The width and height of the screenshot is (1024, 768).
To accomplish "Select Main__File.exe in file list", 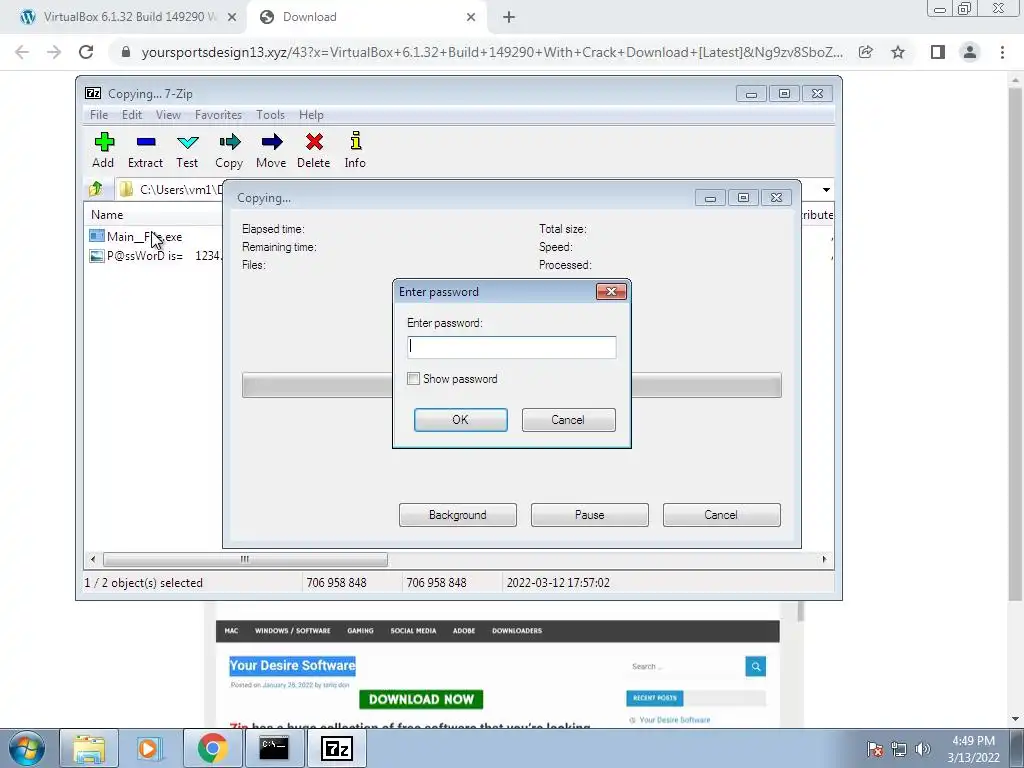I will click(x=144, y=236).
